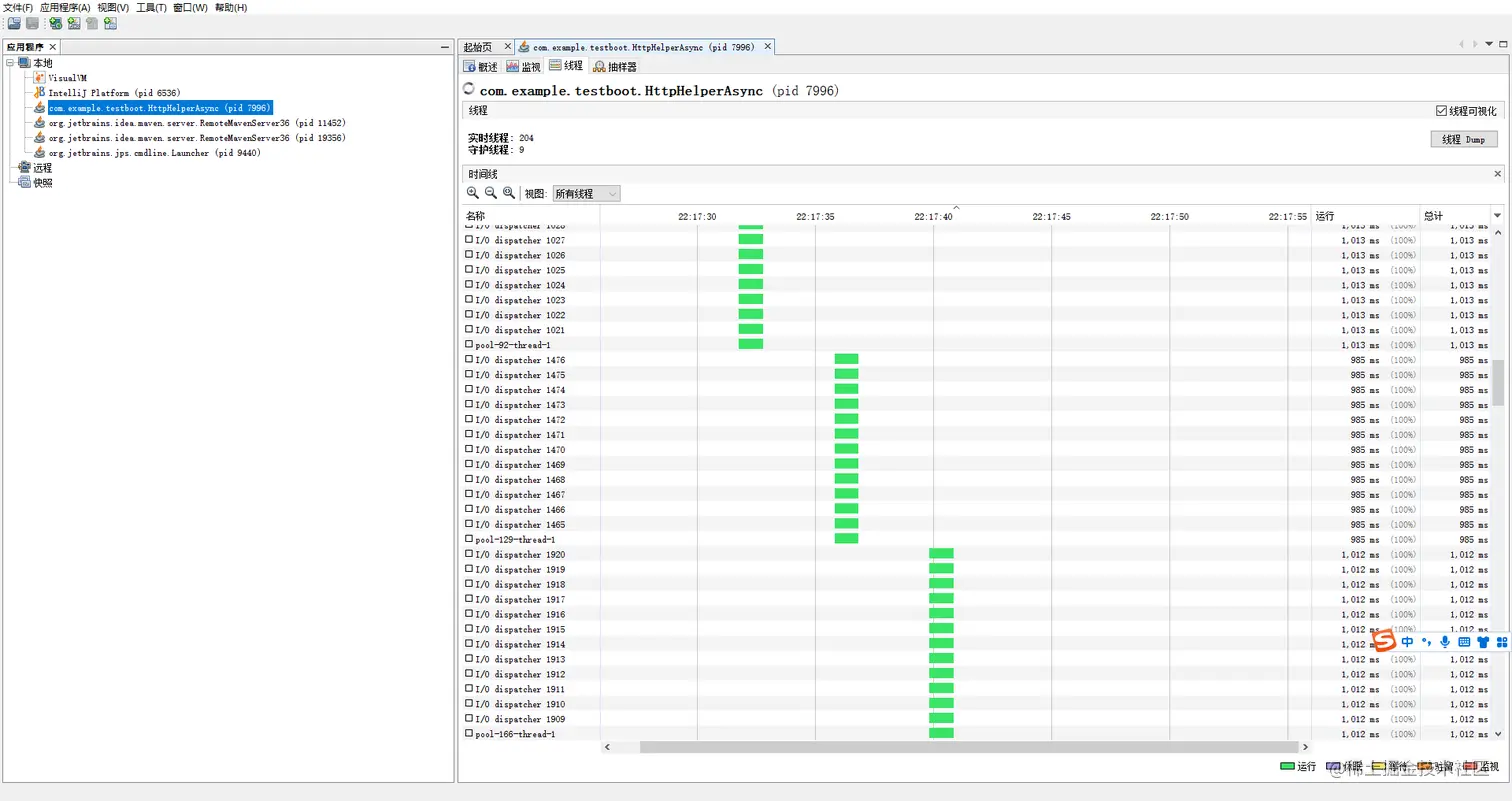Select RemoteMavenServer36 (pid 11452) entry

click(196, 122)
